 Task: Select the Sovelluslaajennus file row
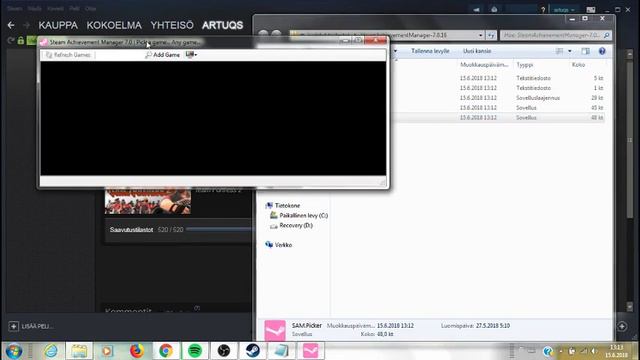pyautogui.click(x=499, y=98)
